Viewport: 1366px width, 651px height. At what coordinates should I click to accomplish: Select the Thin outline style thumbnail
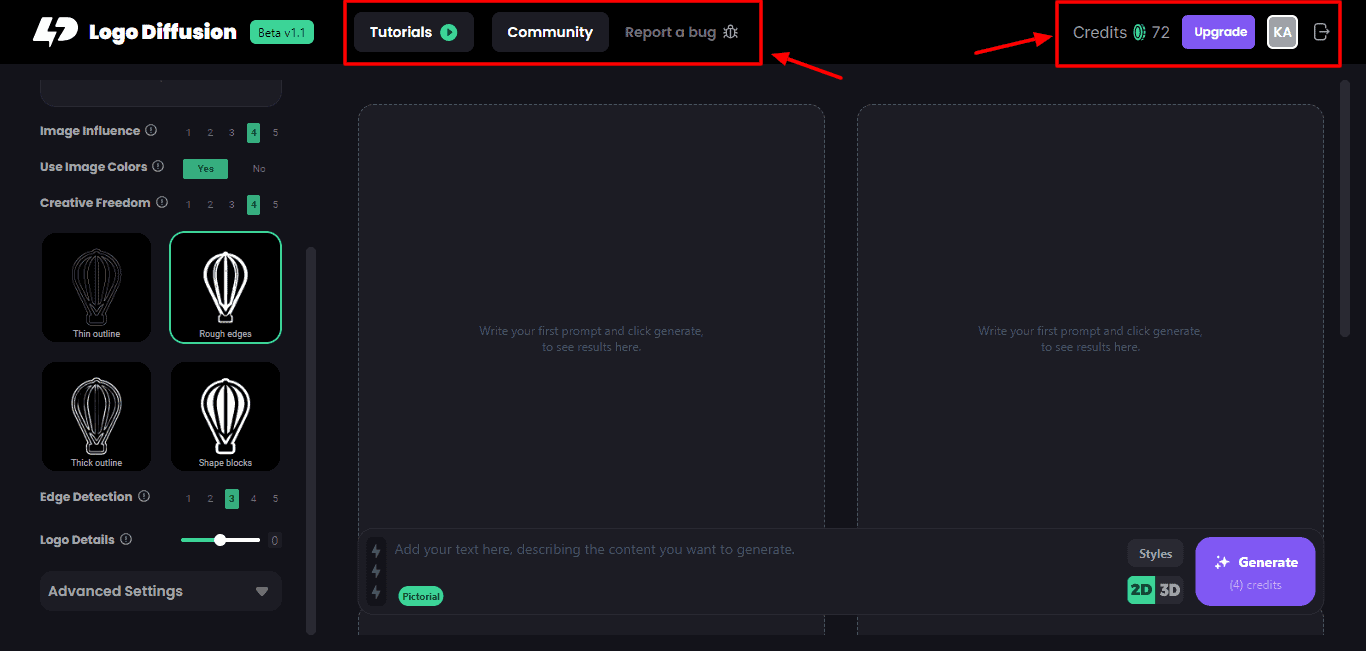pos(96,287)
